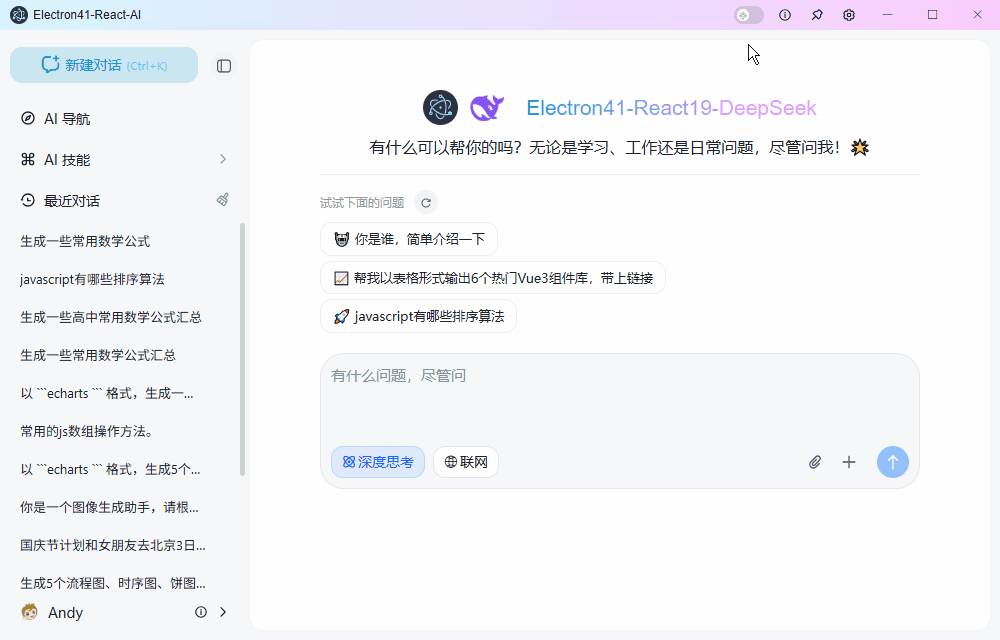1000x640 pixels.
Task: Click the sidebar chat list scrollbar
Action: pyautogui.click(x=242, y=349)
